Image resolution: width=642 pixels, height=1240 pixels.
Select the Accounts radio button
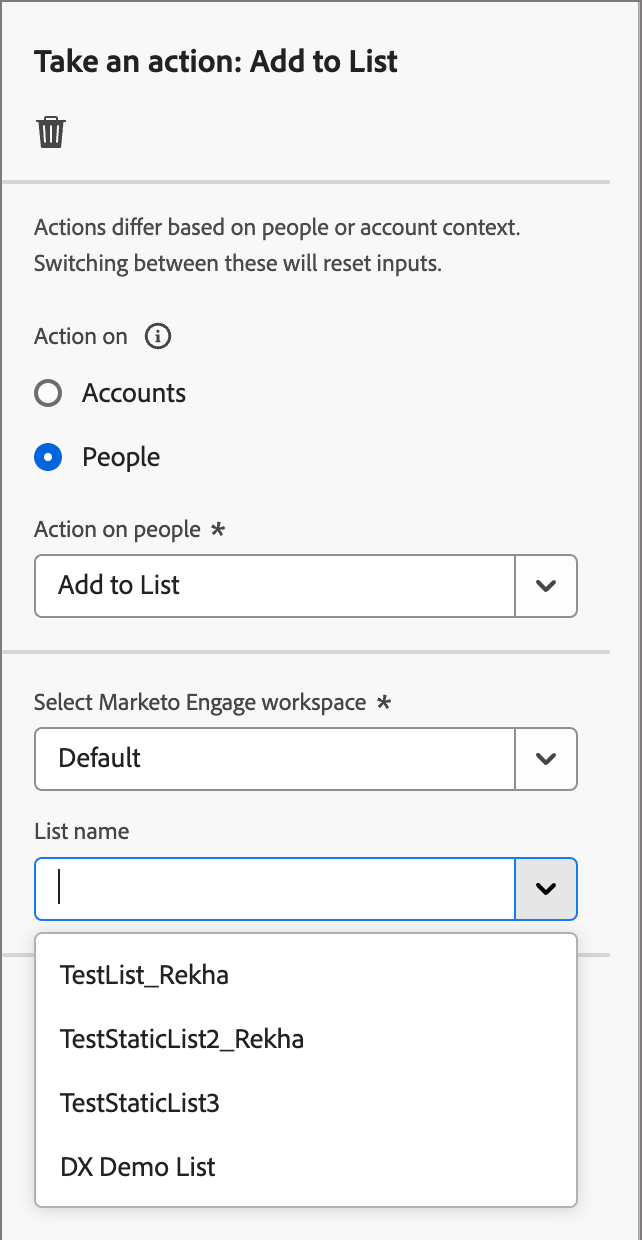48,393
